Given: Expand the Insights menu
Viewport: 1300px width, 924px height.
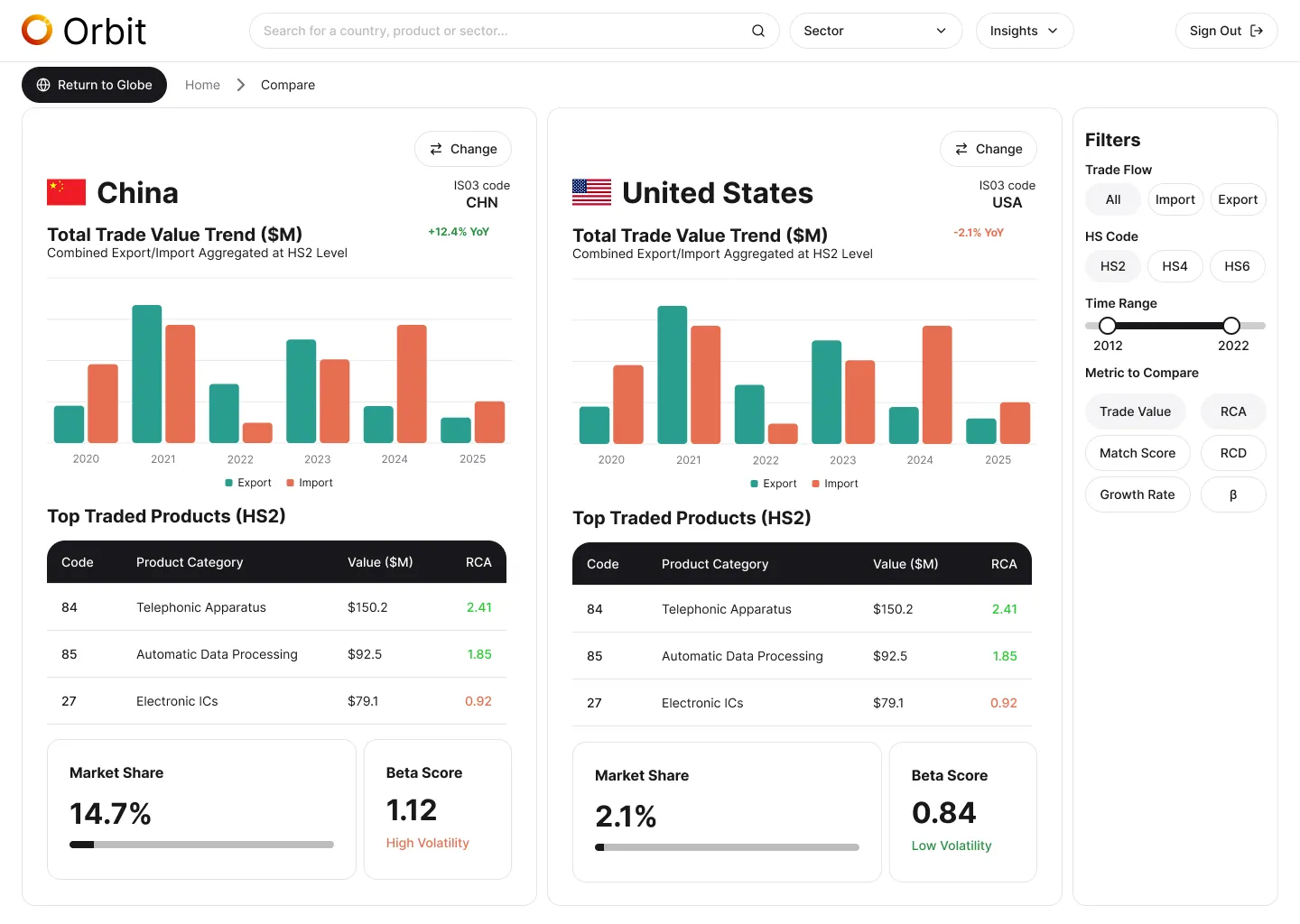Looking at the screenshot, I should (1025, 31).
